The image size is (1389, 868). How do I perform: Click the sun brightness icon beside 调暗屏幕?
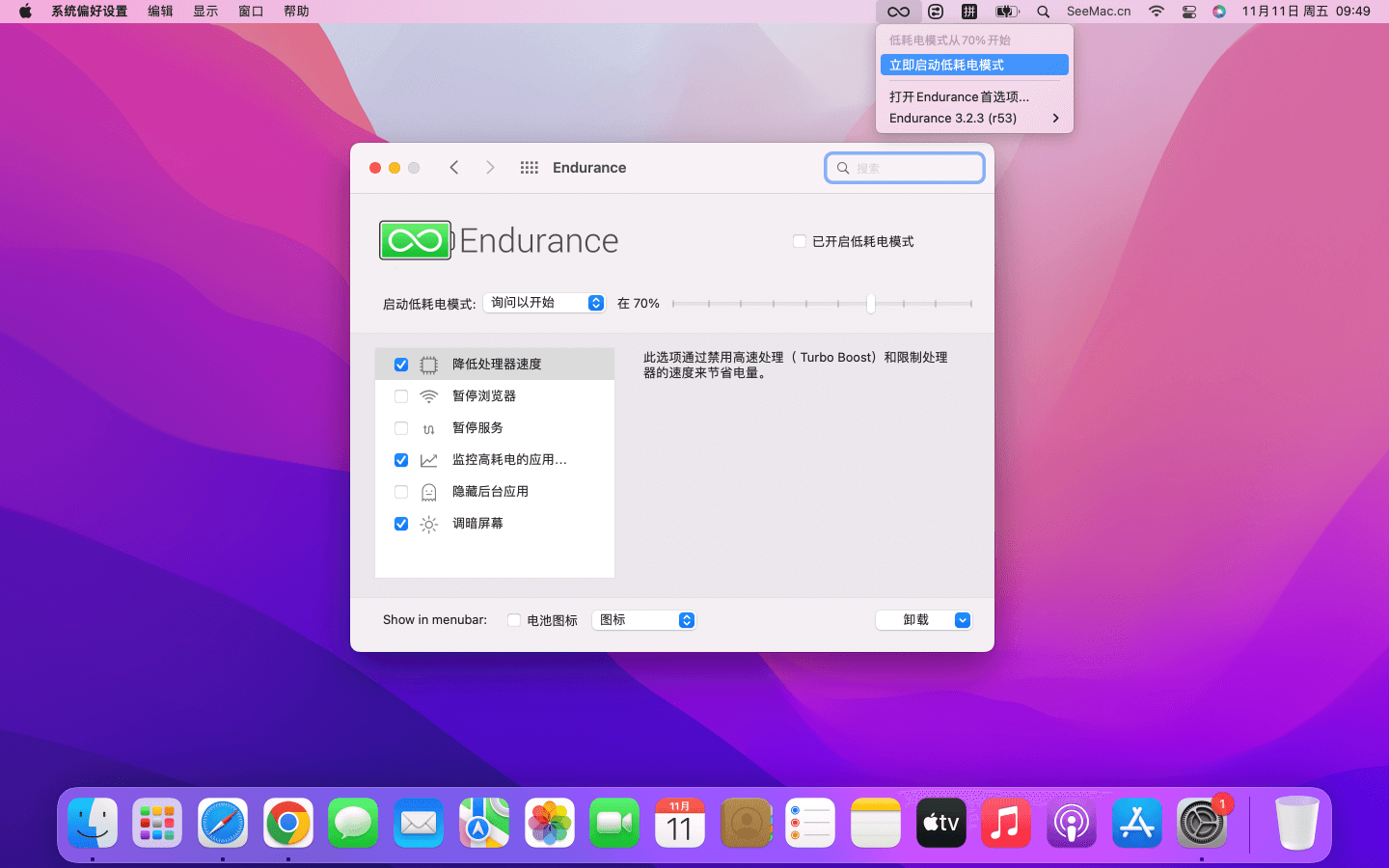(429, 524)
